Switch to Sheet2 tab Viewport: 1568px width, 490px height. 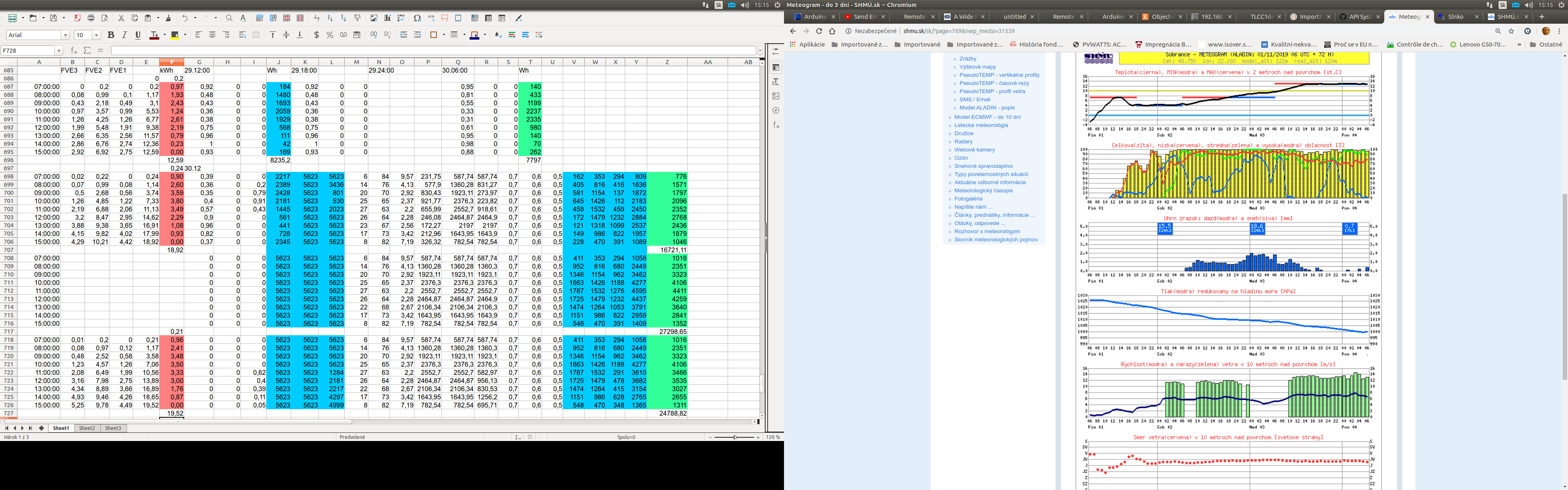point(87,428)
